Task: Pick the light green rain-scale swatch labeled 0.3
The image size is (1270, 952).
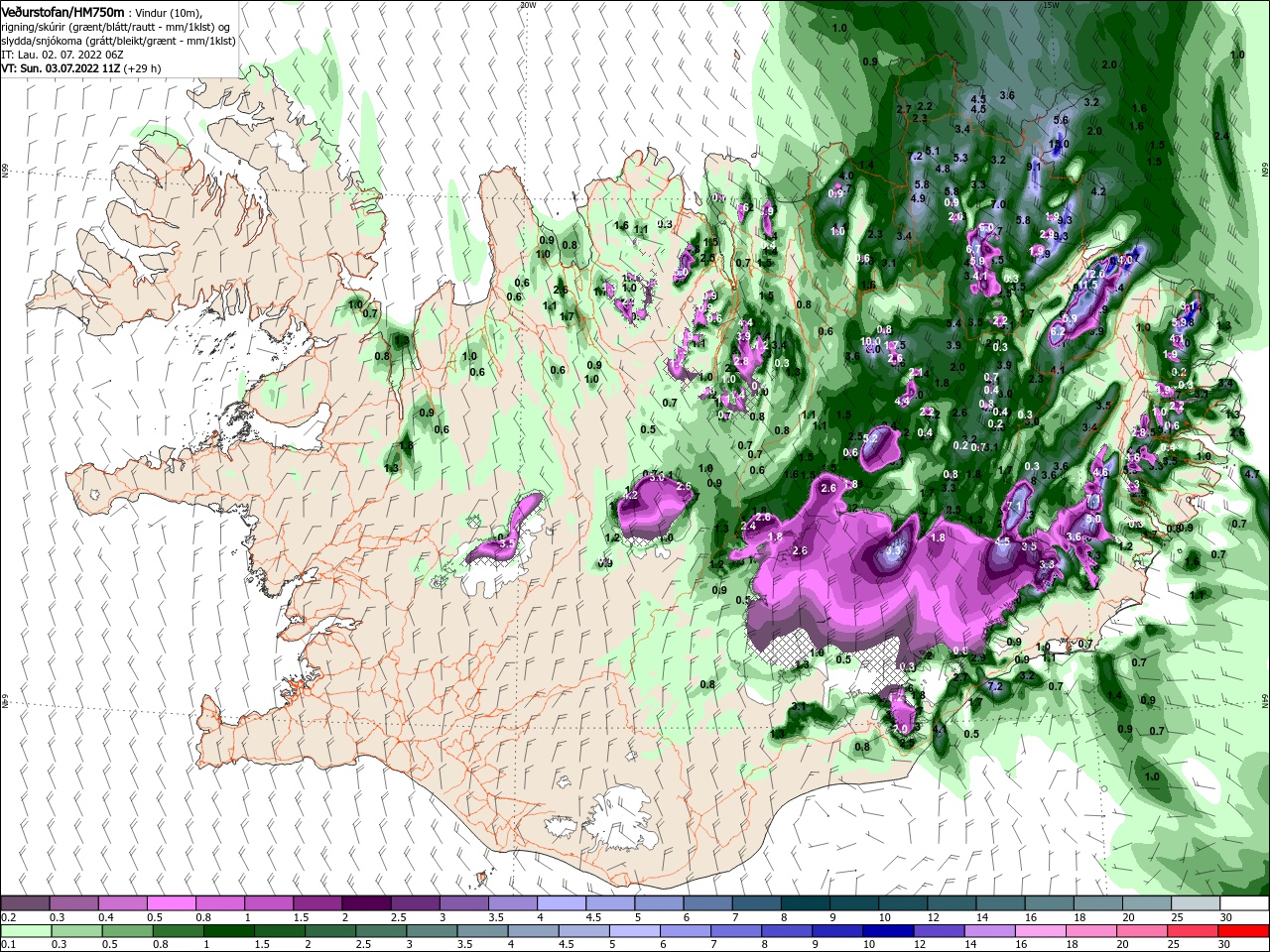Action: pos(76,931)
